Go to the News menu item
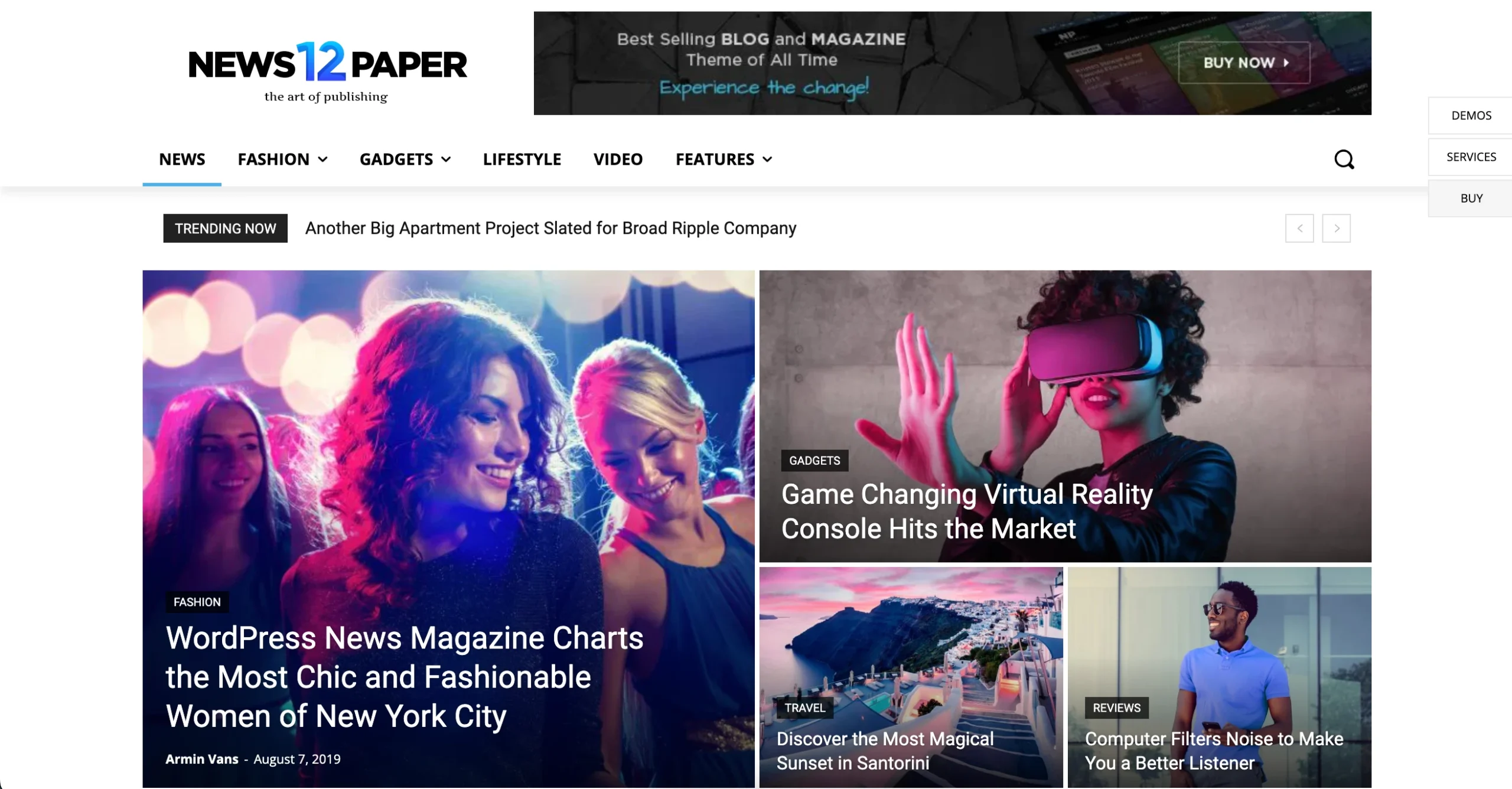This screenshot has height=789, width=1512. 182,159
